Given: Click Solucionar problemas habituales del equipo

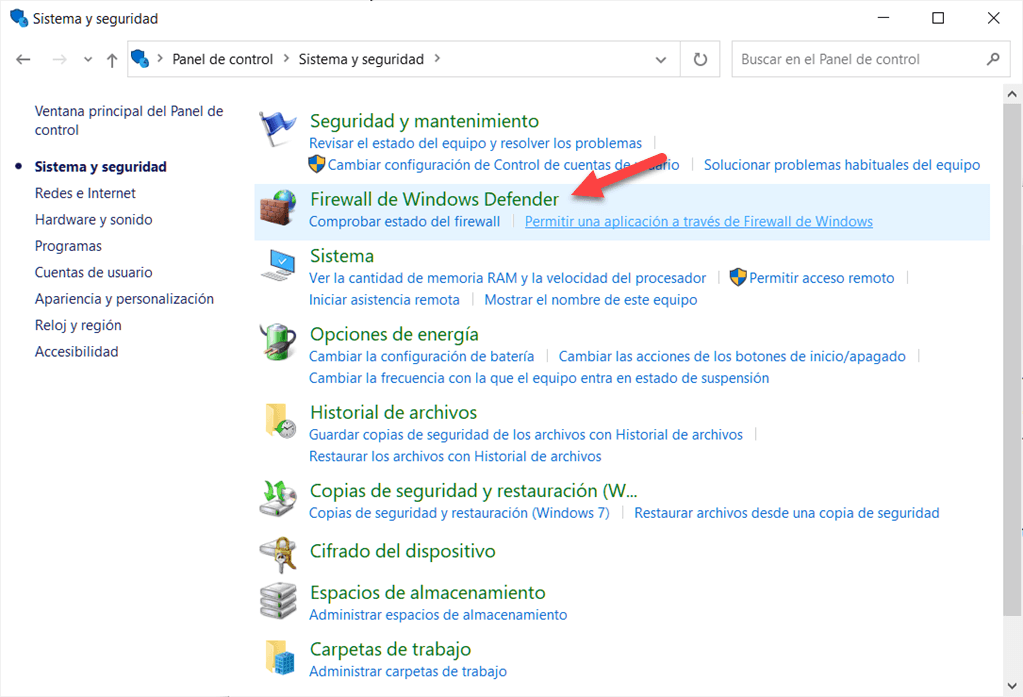Looking at the screenshot, I should tap(842, 165).
